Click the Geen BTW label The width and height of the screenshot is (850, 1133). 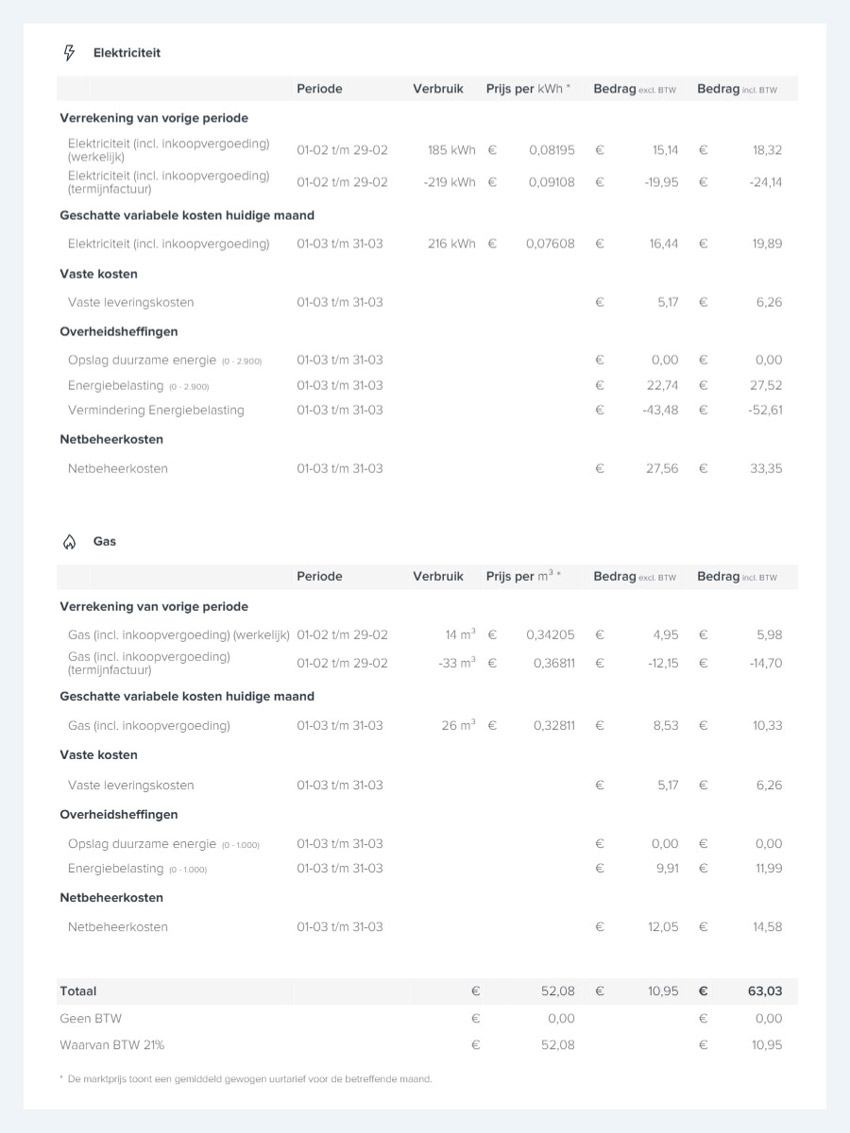tap(90, 1019)
